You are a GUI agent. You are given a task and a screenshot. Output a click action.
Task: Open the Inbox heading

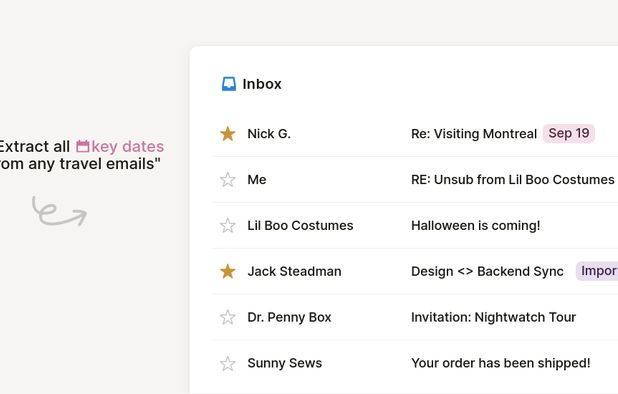coord(262,84)
